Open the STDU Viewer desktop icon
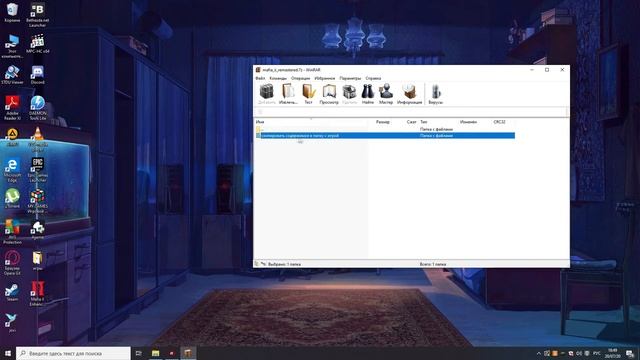The width and height of the screenshot is (640, 360). tap(12, 75)
